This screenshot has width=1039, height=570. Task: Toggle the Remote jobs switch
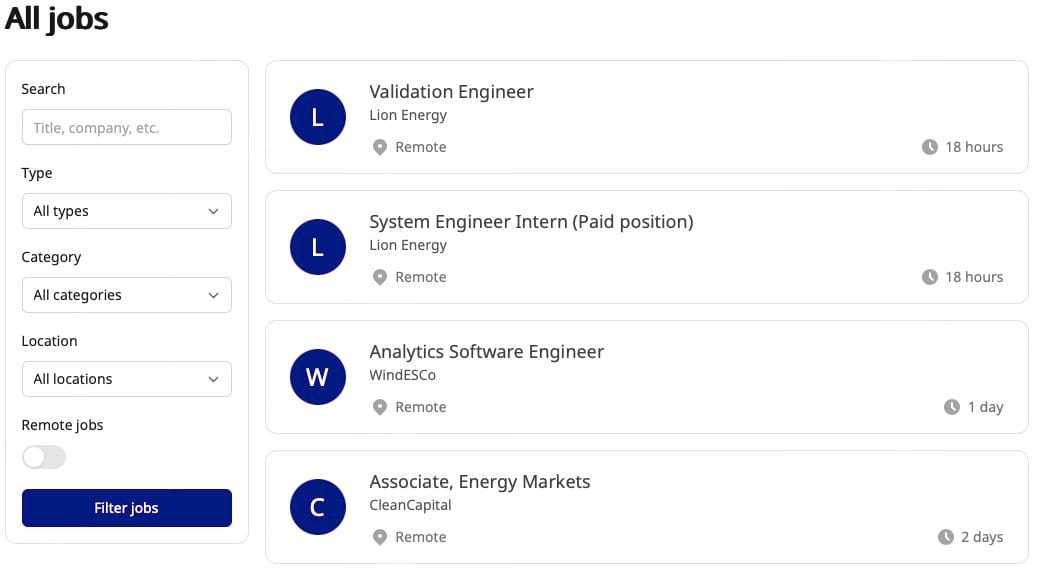[44, 457]
